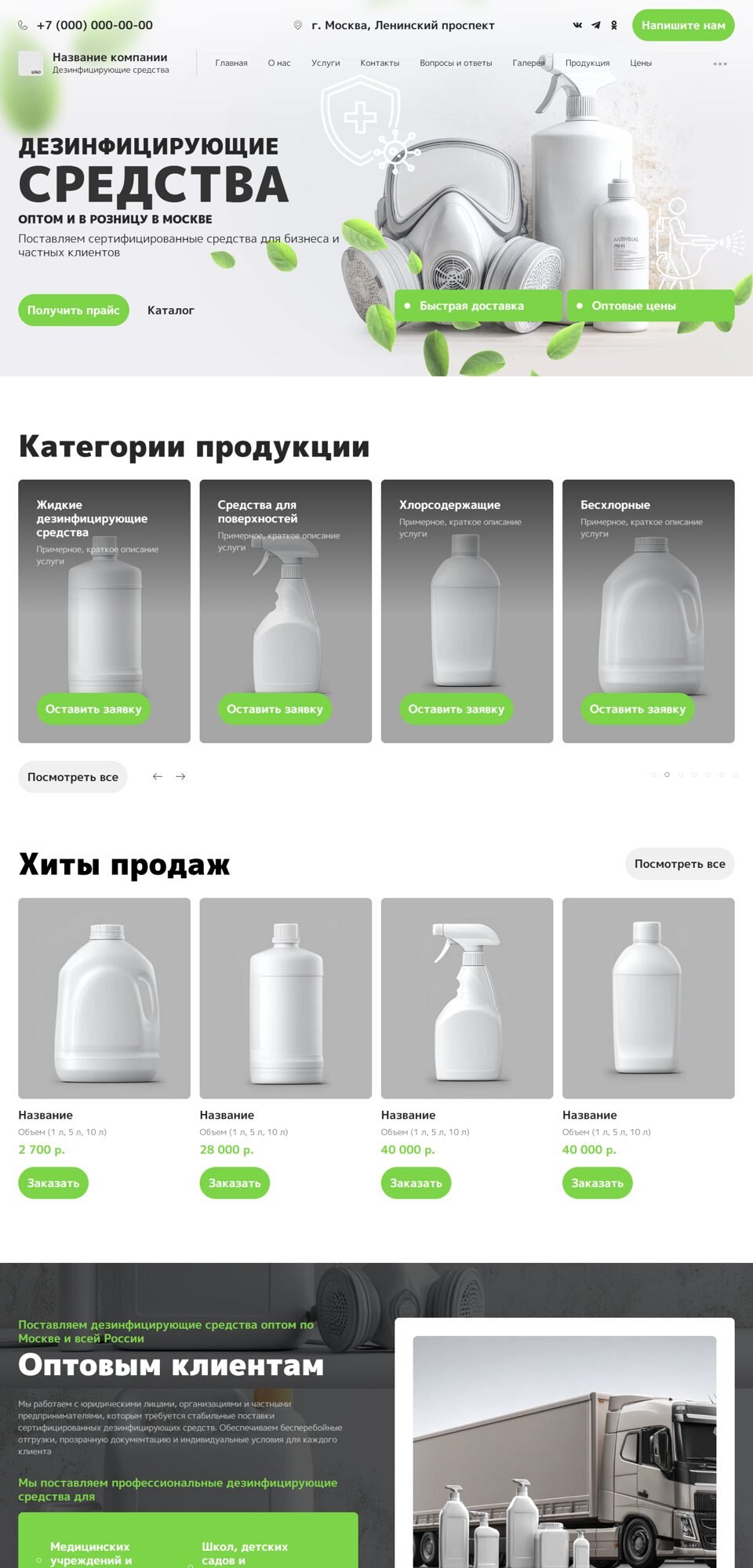The width and height of the screenshot is (753, 1568).
Task: Click the location pin icon near the address
Action: coord(298,25)
